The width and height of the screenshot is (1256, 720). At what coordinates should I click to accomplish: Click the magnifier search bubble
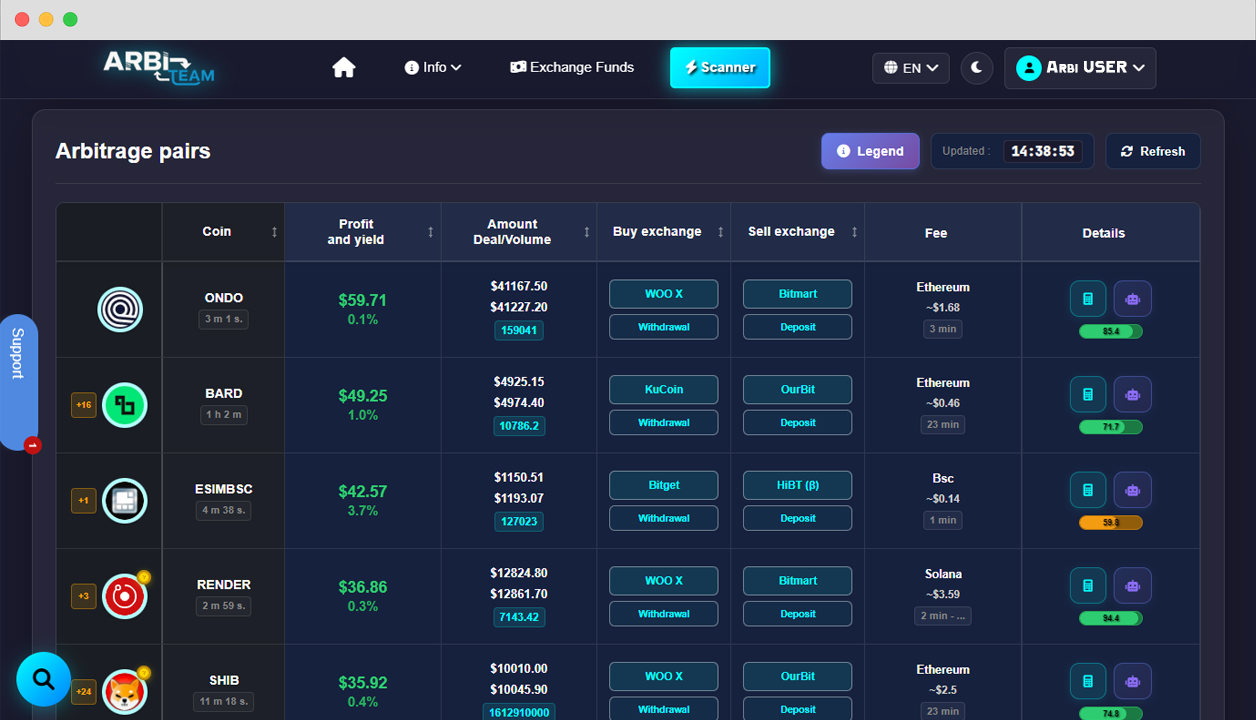pos(43,679)
